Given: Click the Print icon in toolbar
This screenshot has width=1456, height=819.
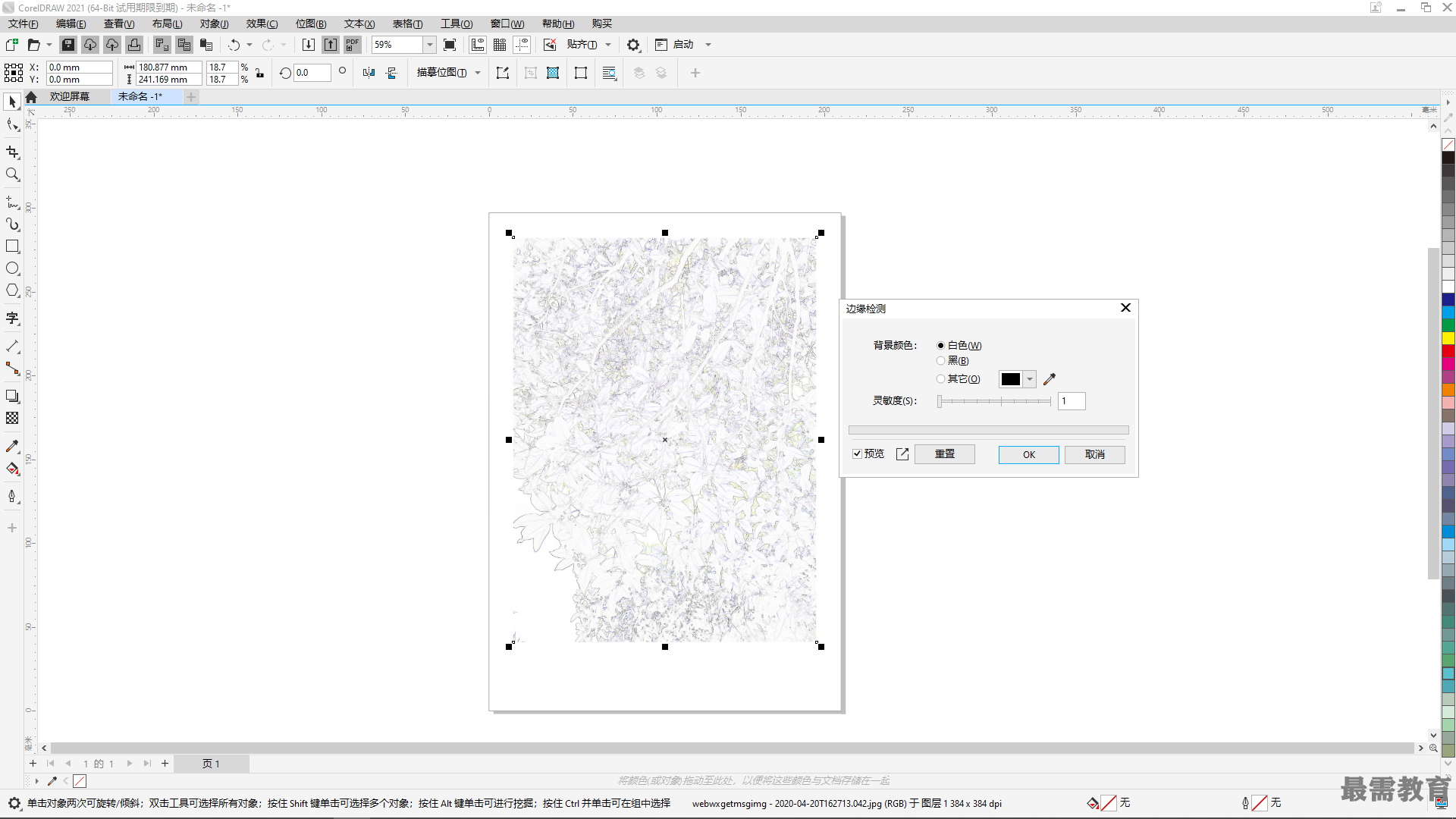Looking at the screenshot, I should (x=134, y=45).
